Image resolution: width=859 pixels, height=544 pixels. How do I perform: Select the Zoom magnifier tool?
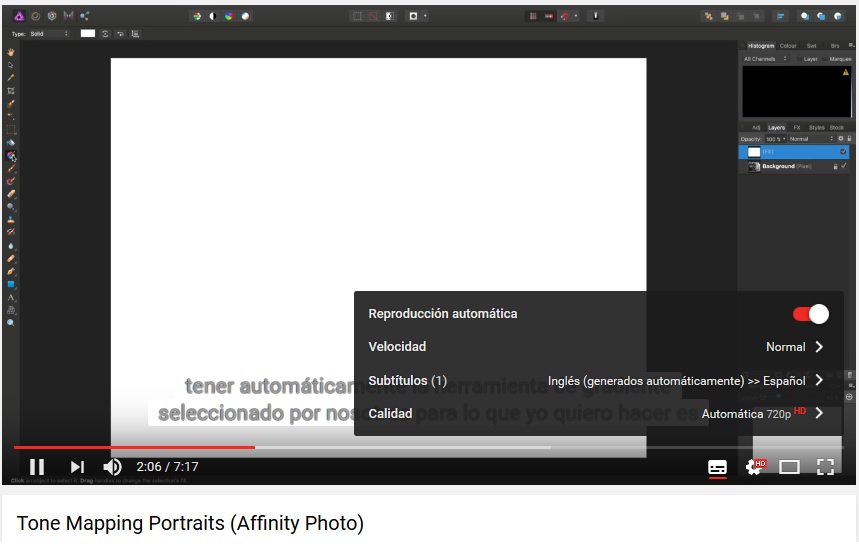point(10,323)
